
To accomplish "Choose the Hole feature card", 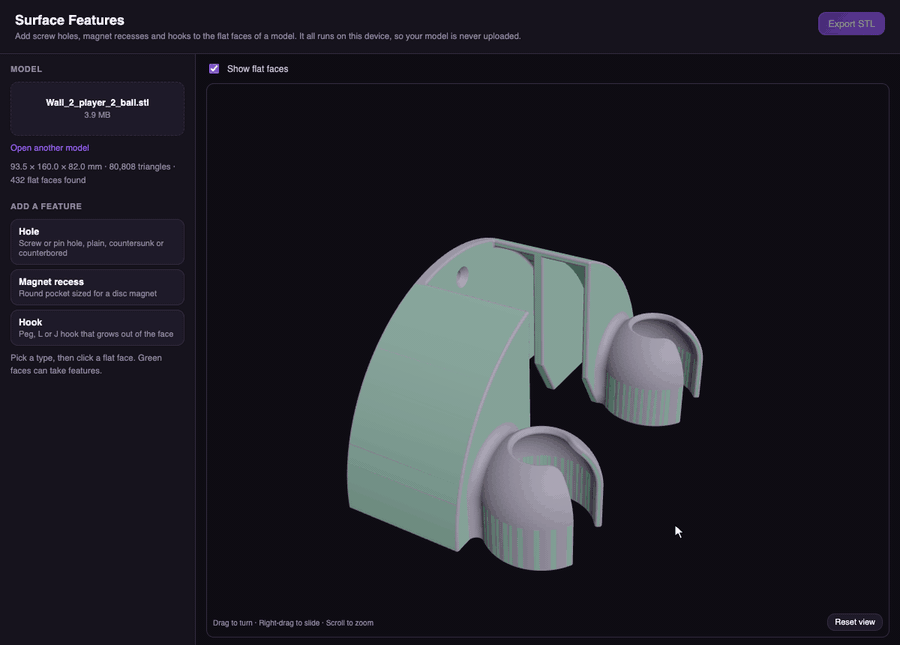I will [97, 242].
